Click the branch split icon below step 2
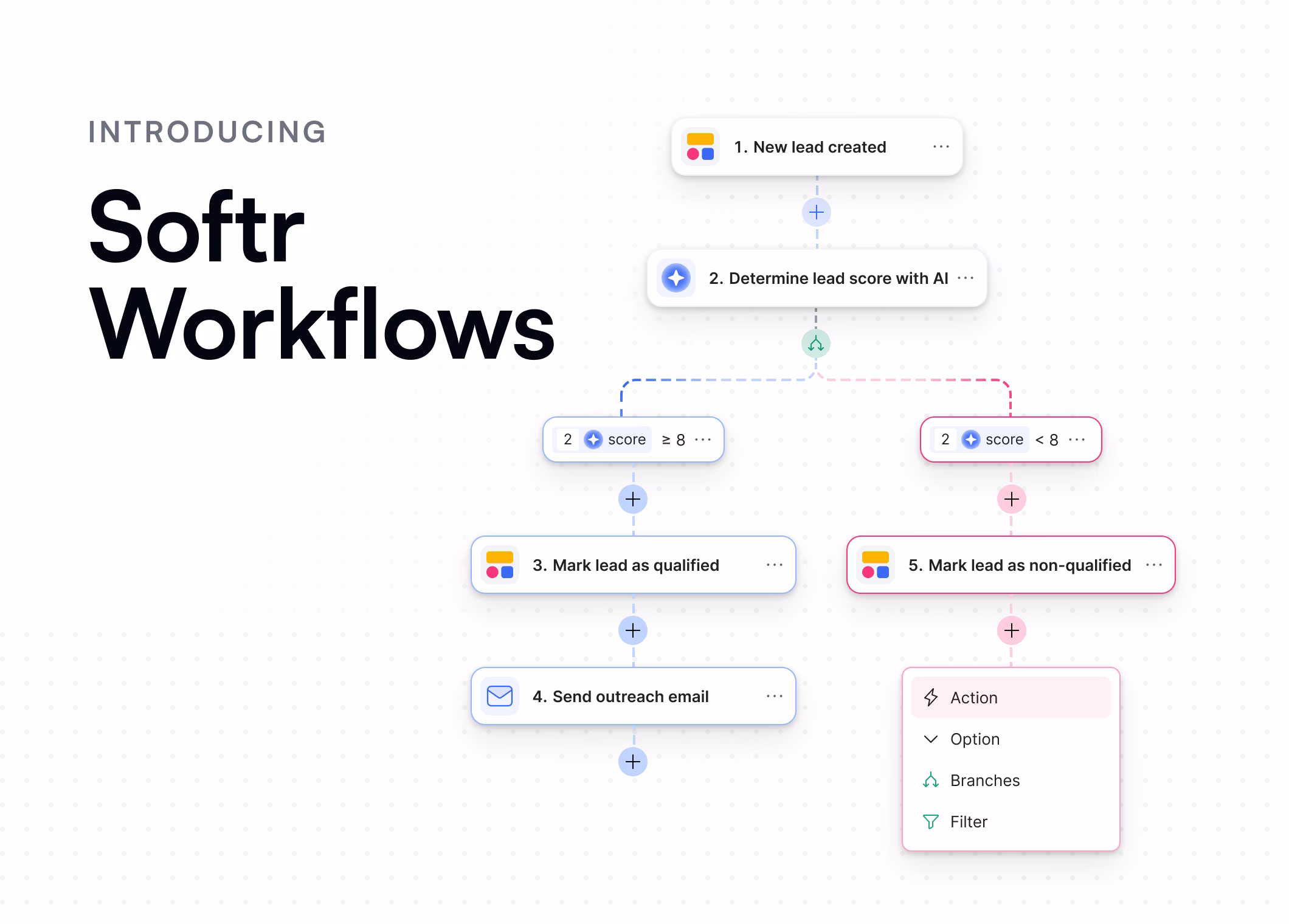Image resolution: width=1289 pixels, height=924 pixels. point(817,343)
